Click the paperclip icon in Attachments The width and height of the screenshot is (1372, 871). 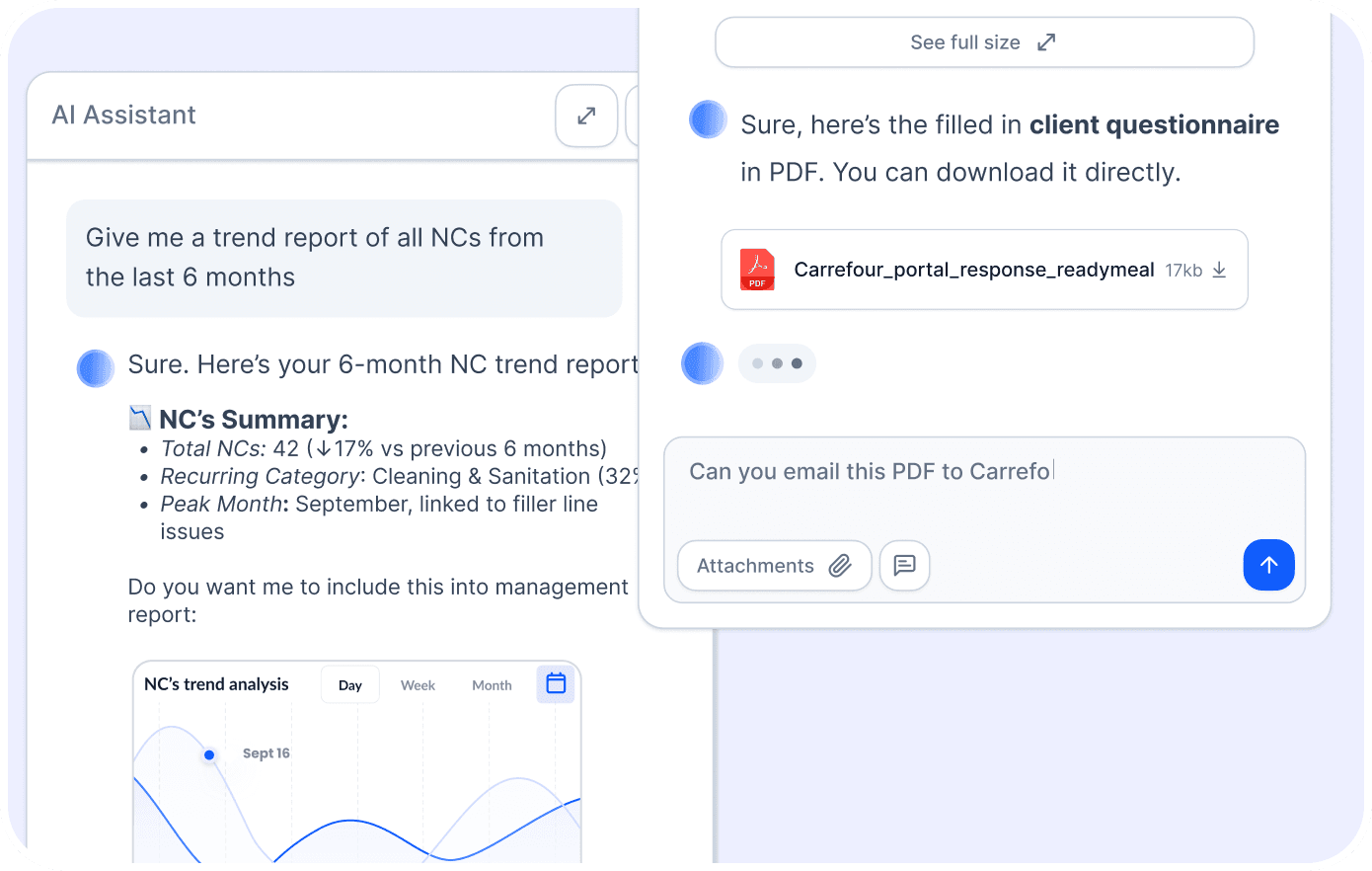click(x=840, y=566)
